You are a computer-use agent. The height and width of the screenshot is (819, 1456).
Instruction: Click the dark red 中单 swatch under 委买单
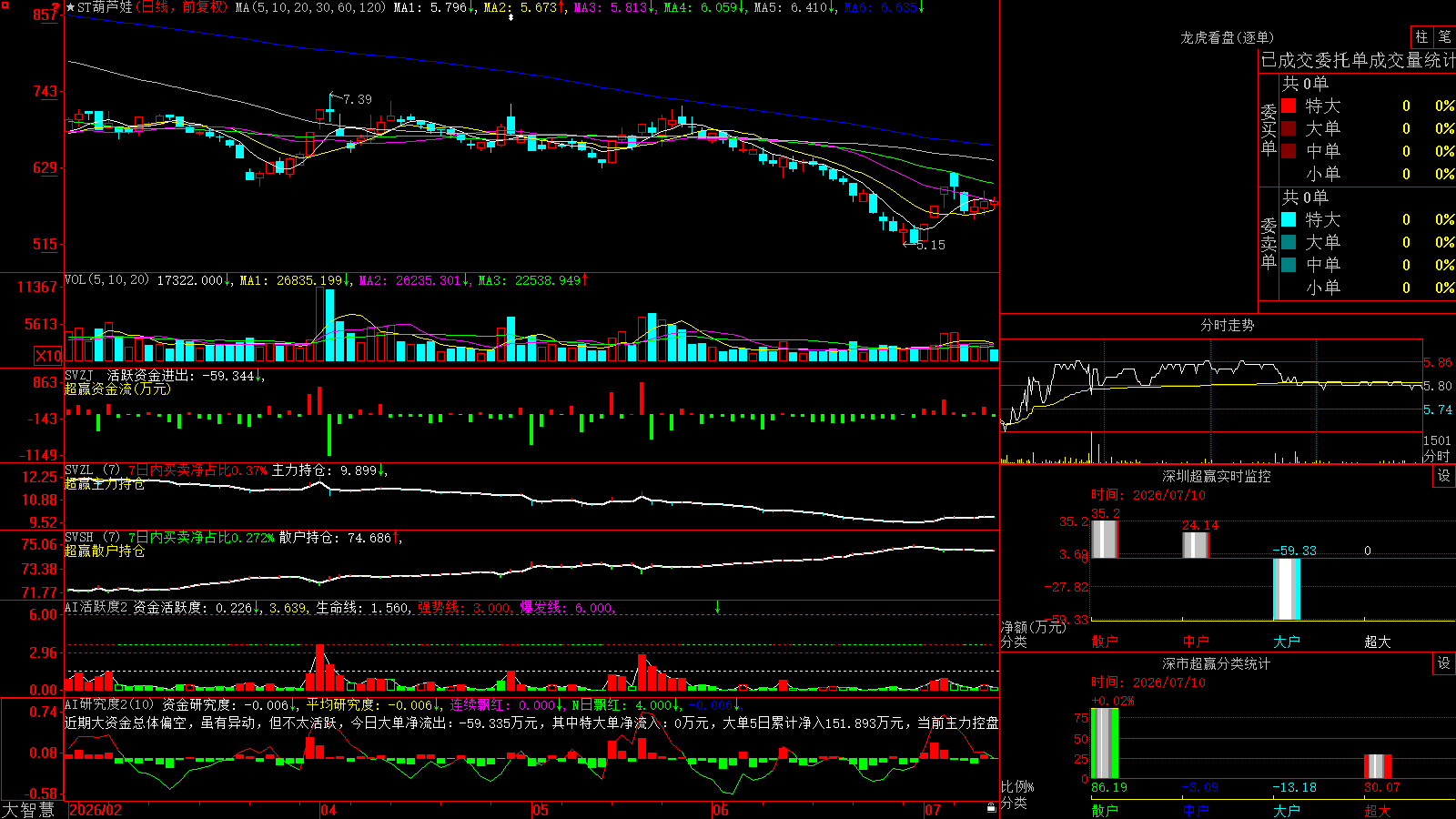click(x=1289, y=151)
